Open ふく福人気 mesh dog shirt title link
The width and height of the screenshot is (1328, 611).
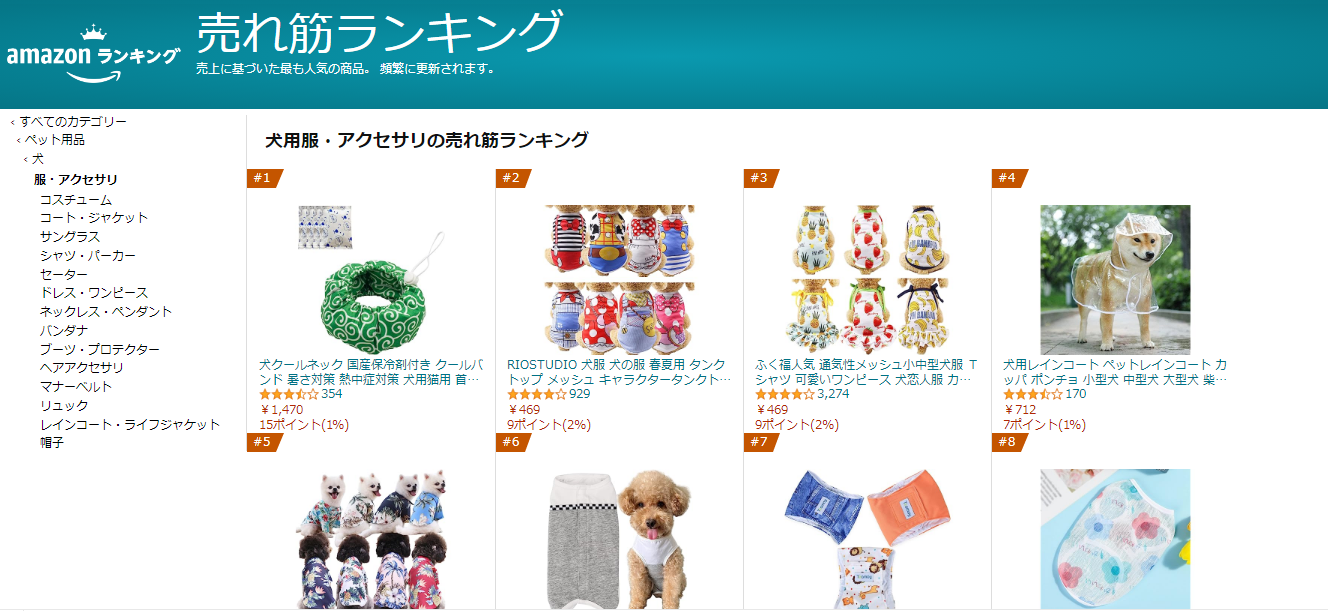click(866, 372)
